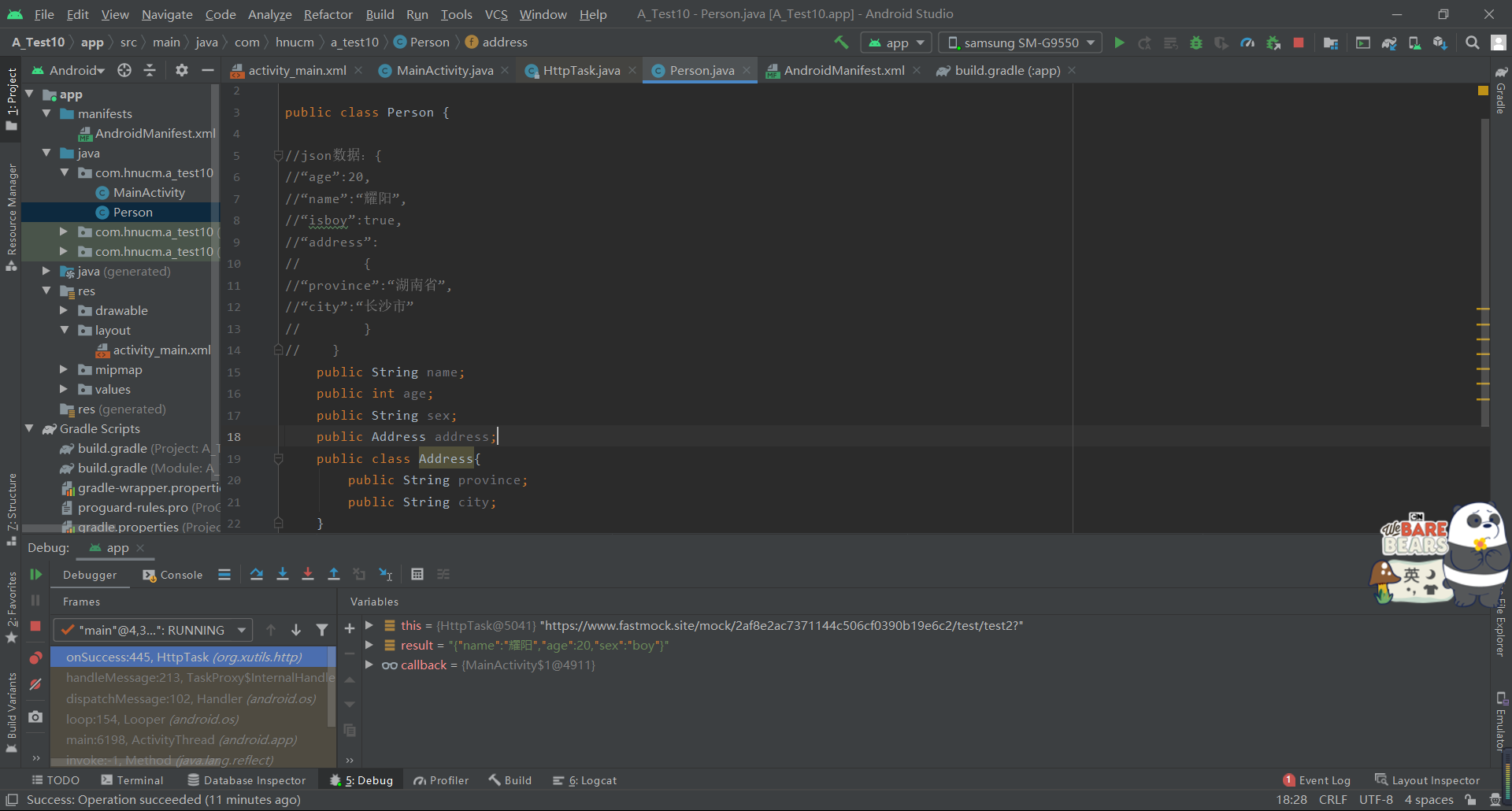Click Step Into blue arrow icon
Image resolution: width=1512 pixels, height=811 pixels.
coord(283,574)
